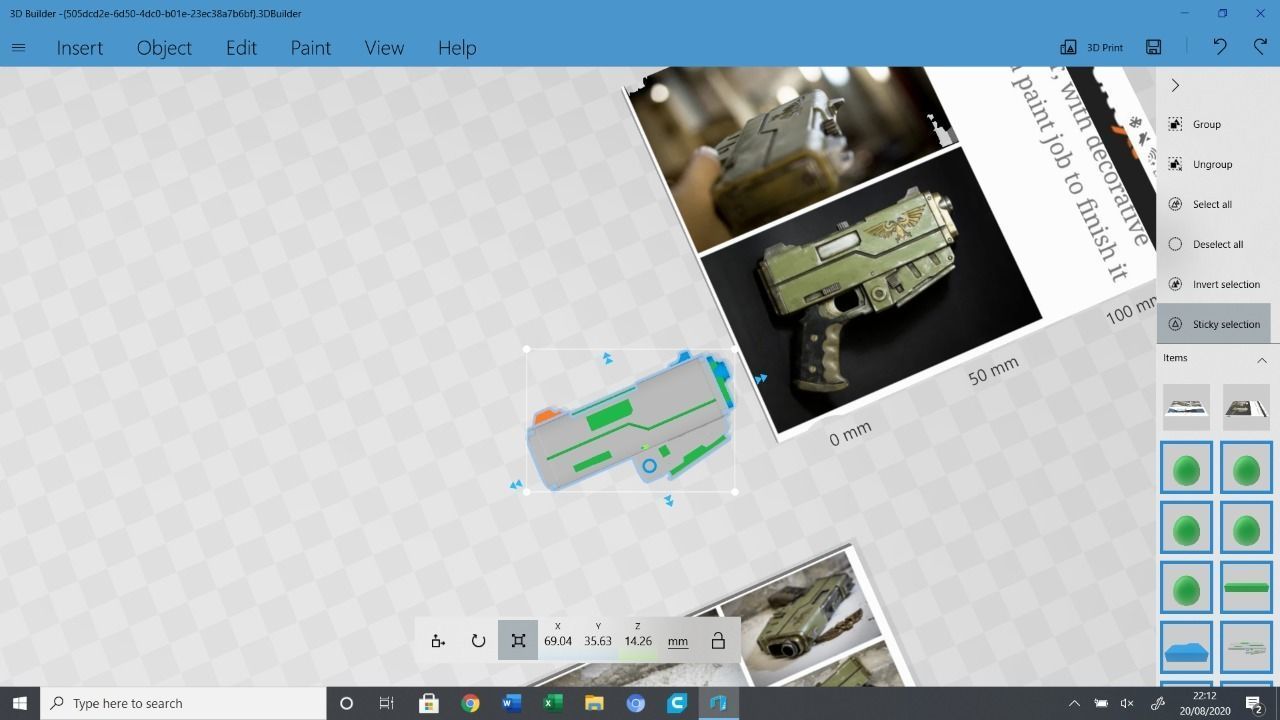Select the first reference image item thumbnail
This screenshot has height=720, width=1280.
[x=1187, y=407]
